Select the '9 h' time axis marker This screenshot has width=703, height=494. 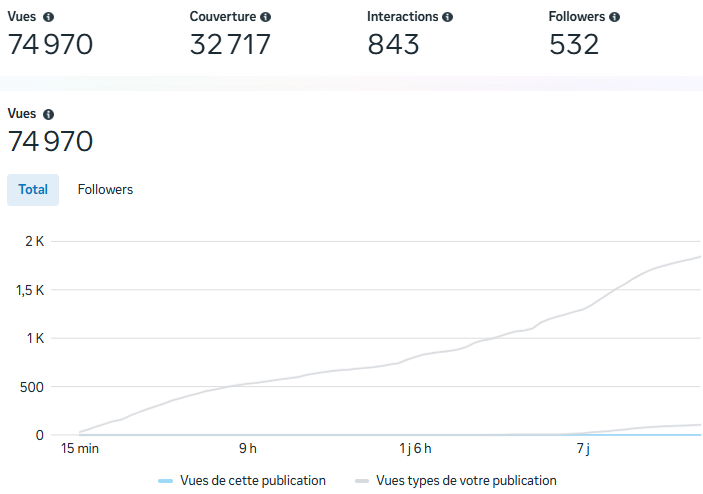click(x=247, y=448)
